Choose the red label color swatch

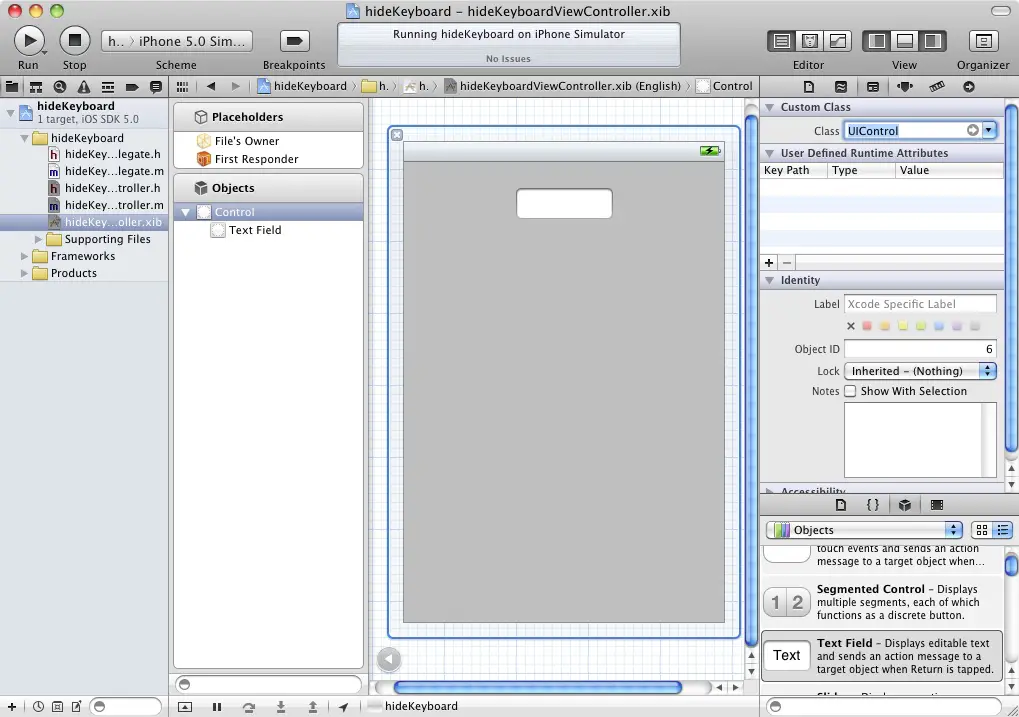coord(868,326)
